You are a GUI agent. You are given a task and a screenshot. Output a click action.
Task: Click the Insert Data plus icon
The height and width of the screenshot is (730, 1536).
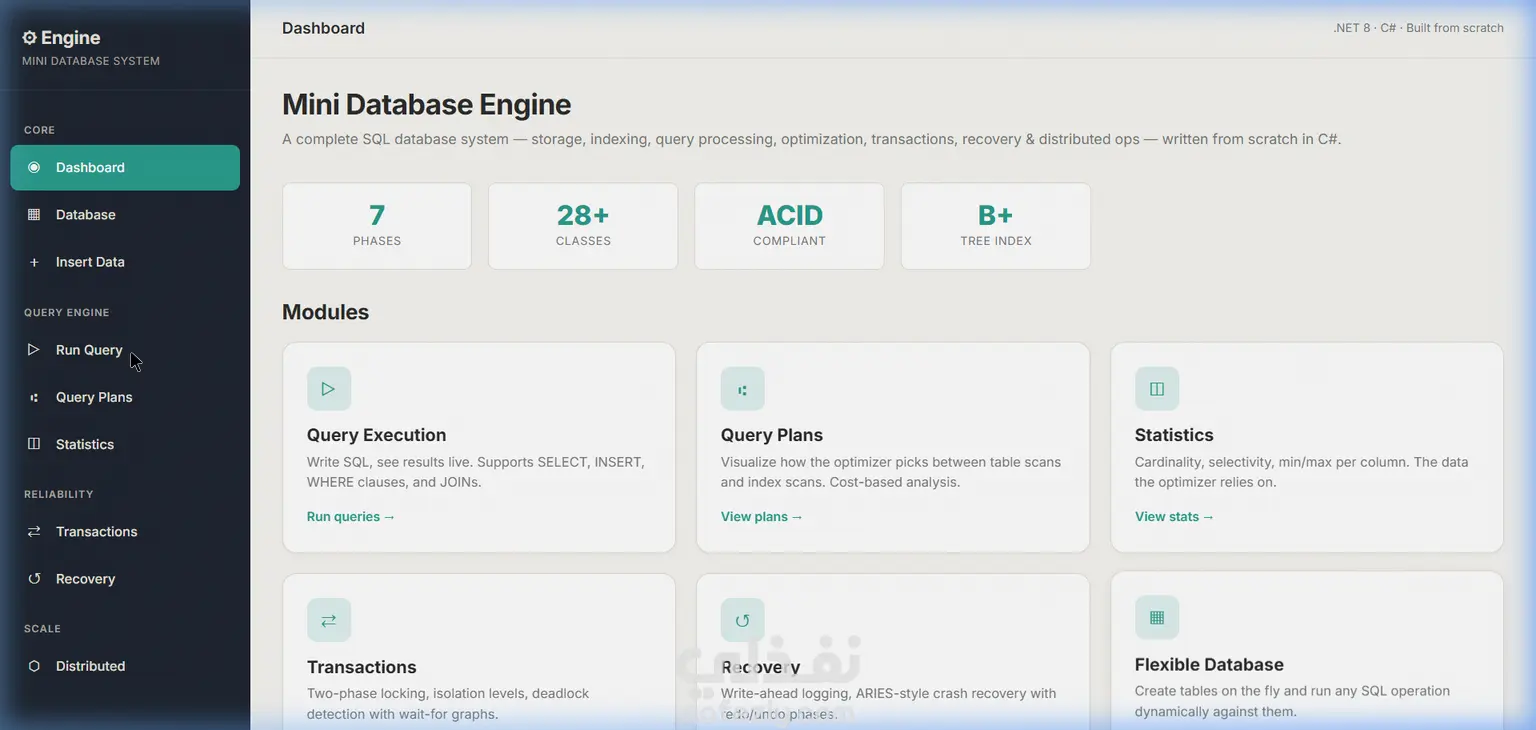pos(34,262)
